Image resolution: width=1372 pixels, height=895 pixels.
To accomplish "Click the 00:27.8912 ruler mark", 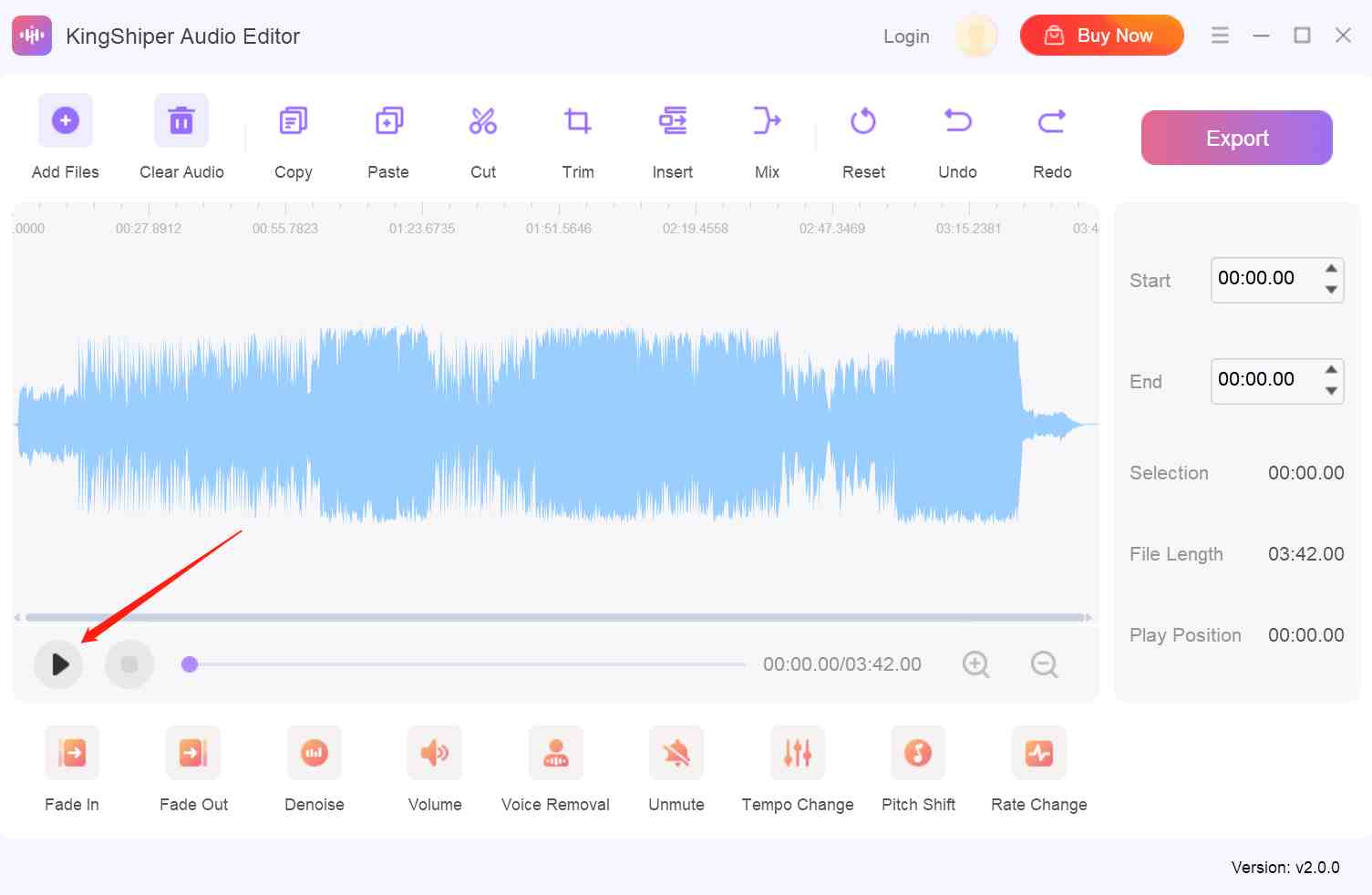I will (x=149, y=229).
